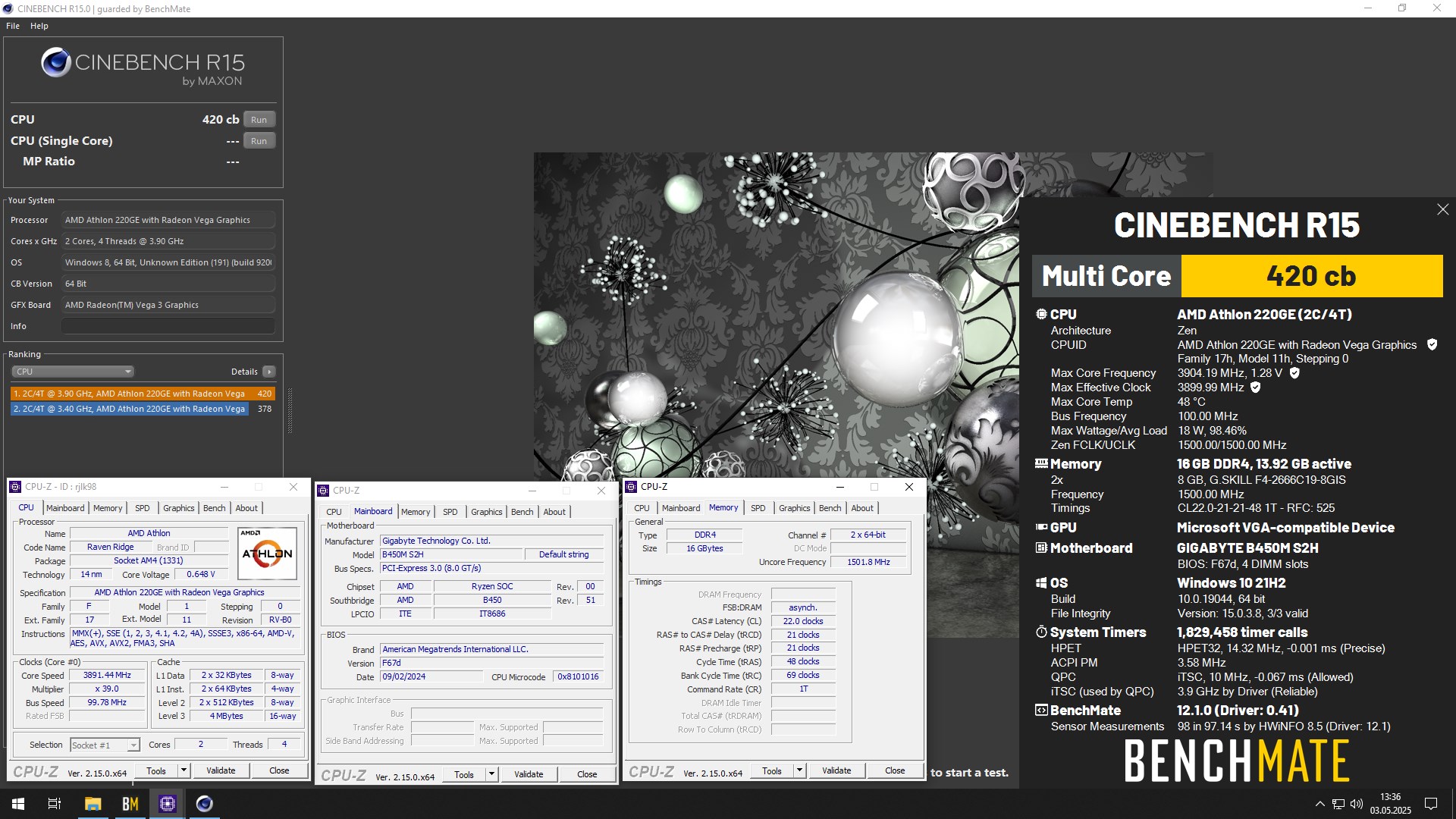The image size is (1456, 819).
Task: Click the BenchMate Memory section icon
Action: 1041,463
